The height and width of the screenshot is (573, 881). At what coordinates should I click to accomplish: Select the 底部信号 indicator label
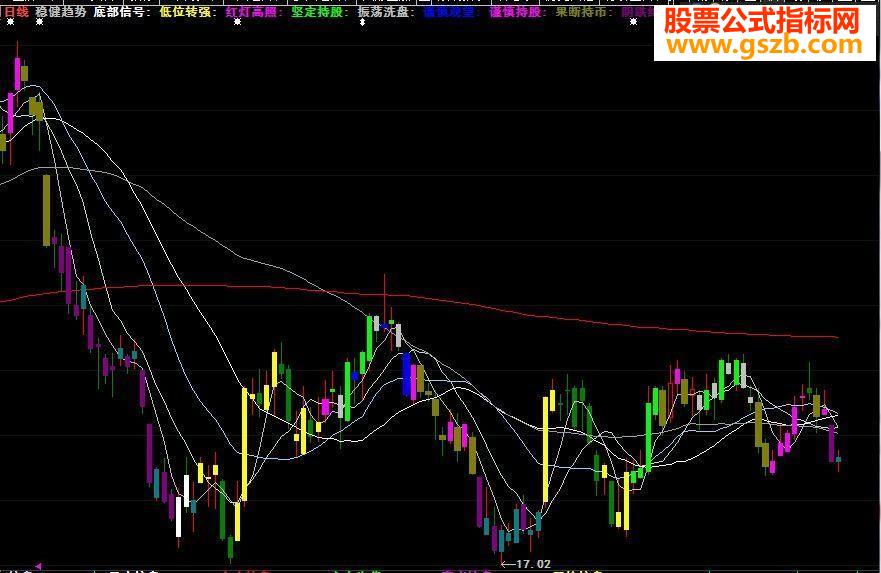(119, 12)
